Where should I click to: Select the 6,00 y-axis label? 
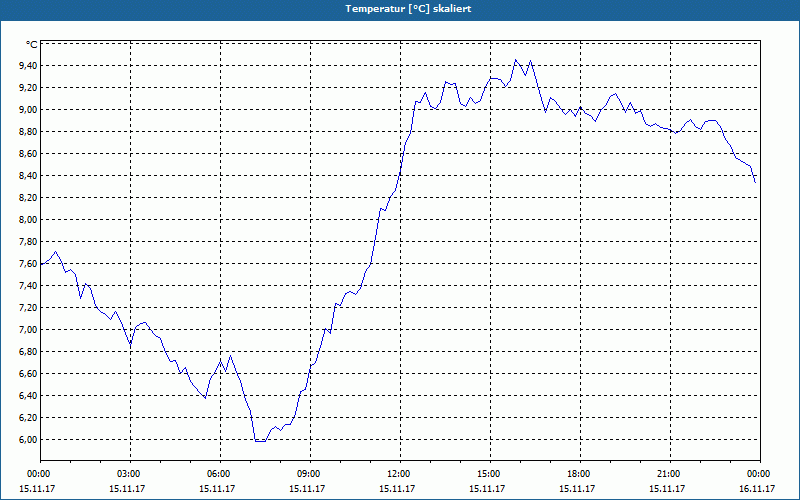click(28, 440)
